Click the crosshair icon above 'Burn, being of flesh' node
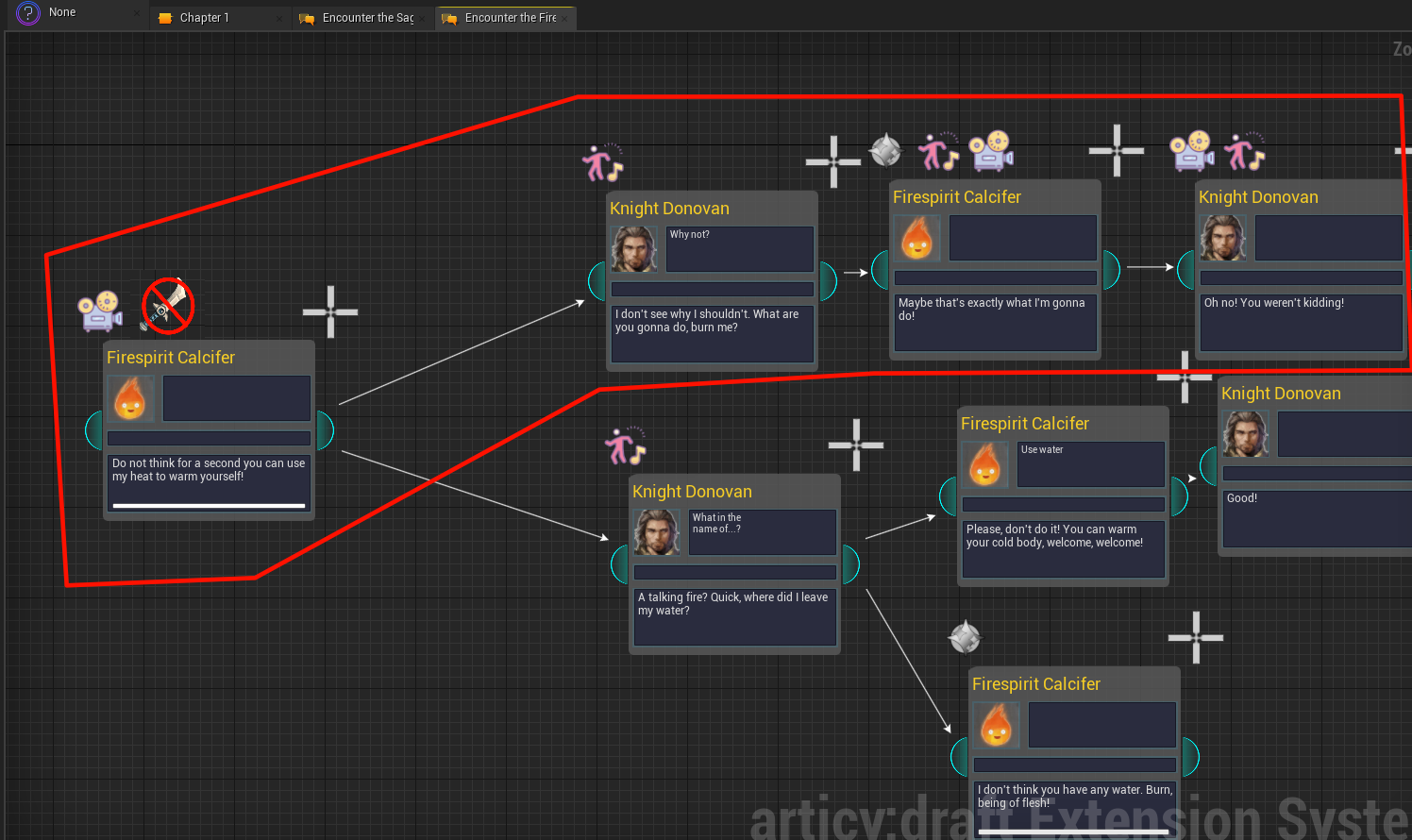The height and width of the screenshot is (840, 1412). pyautogui.click(x=1196, y=637)
